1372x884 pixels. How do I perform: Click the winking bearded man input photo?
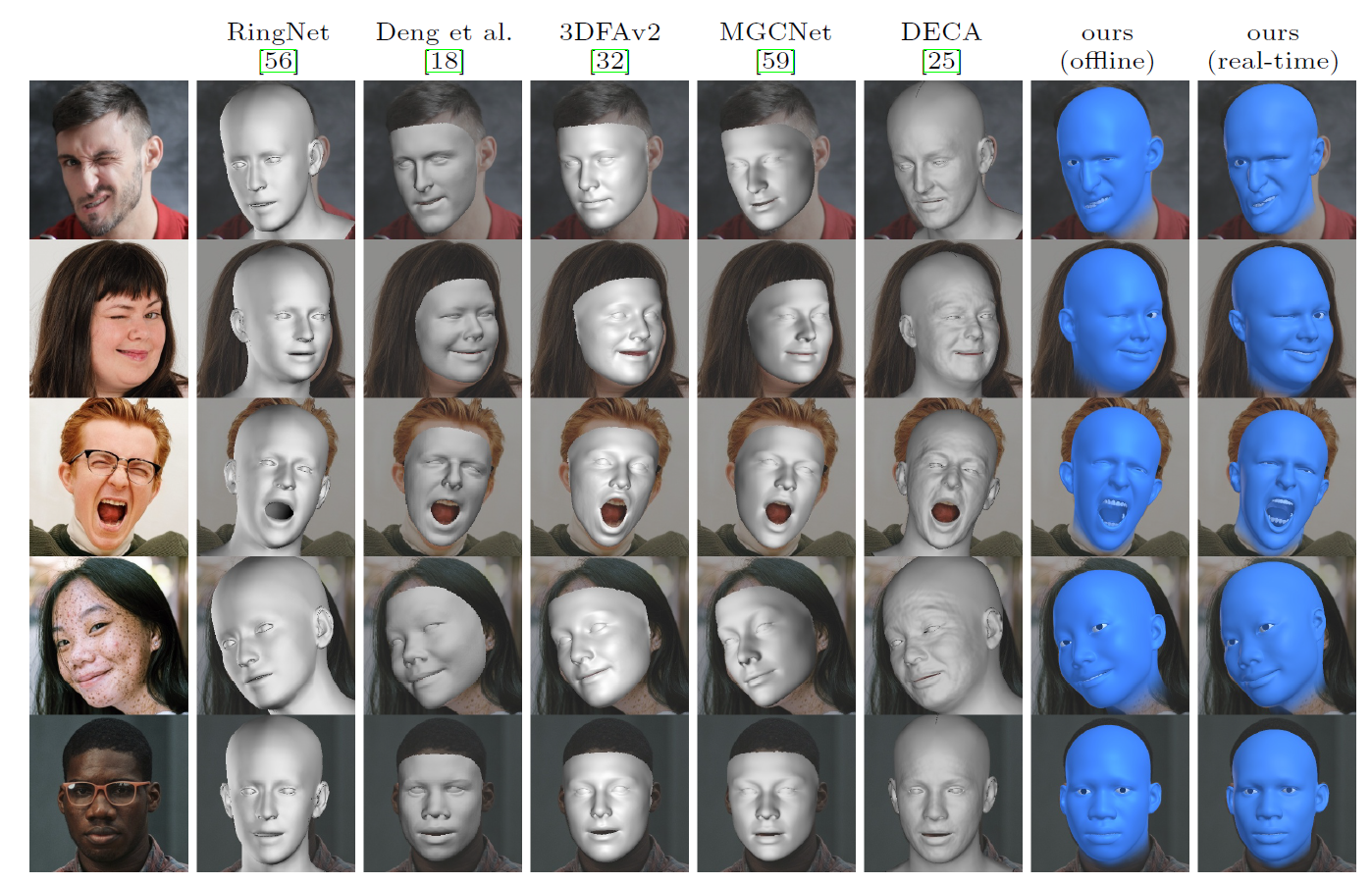click(x=108, y=157)
